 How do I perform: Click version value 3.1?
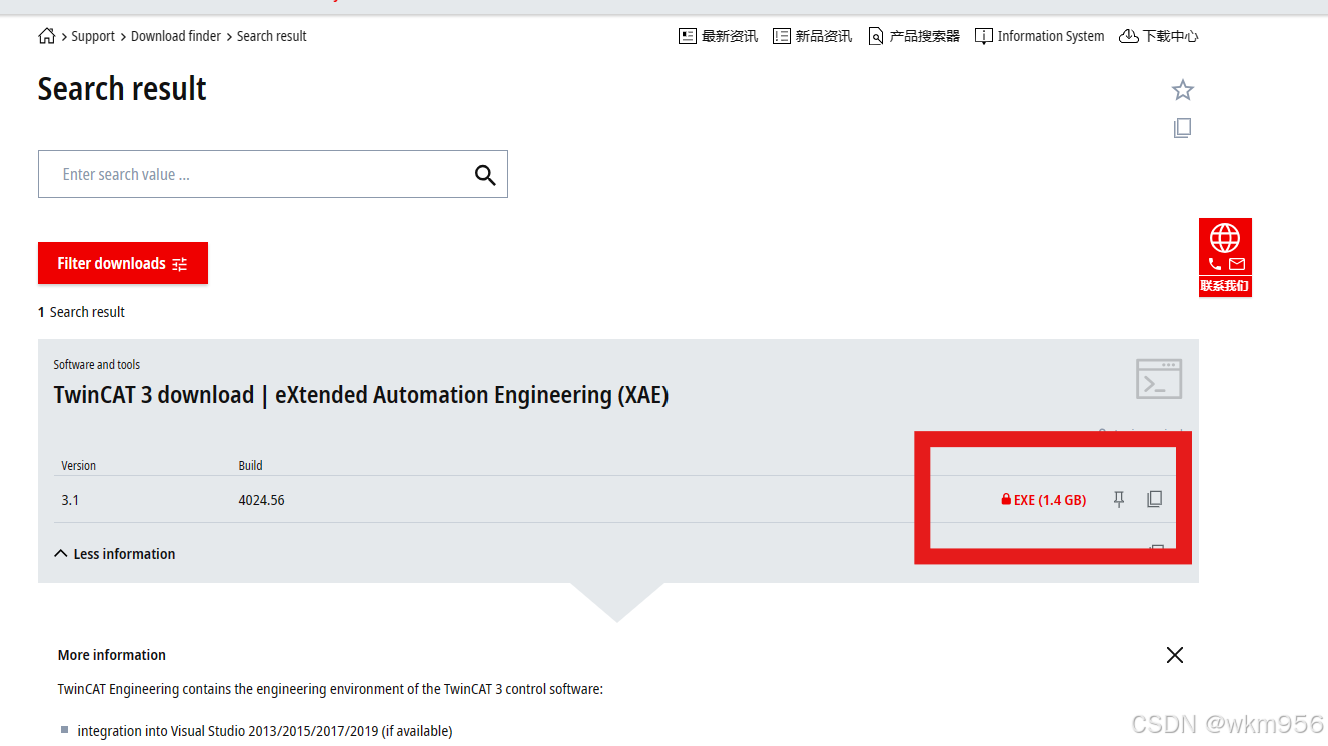pyautogui.click(x=70, y=500)
